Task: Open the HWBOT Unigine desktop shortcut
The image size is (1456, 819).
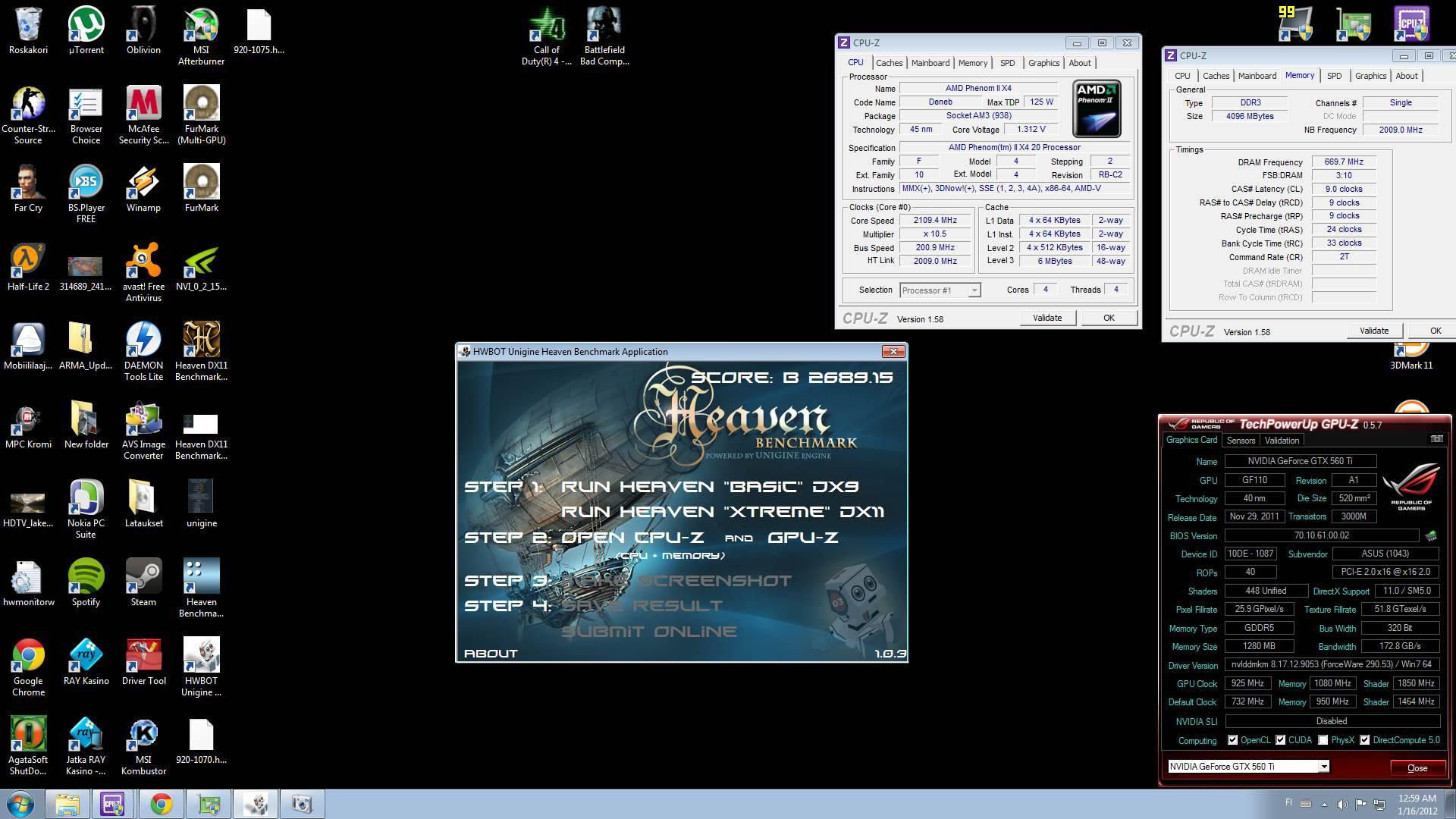Action: click(201, 667)
